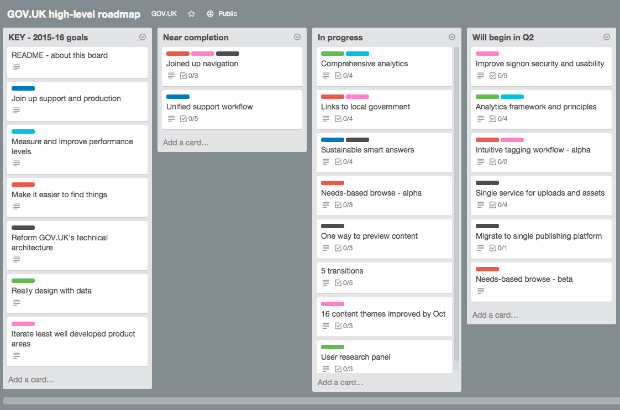Click description icon on Joined up navigation card
The width and height of the screenshot is (620, 410).
click(171, 75)
